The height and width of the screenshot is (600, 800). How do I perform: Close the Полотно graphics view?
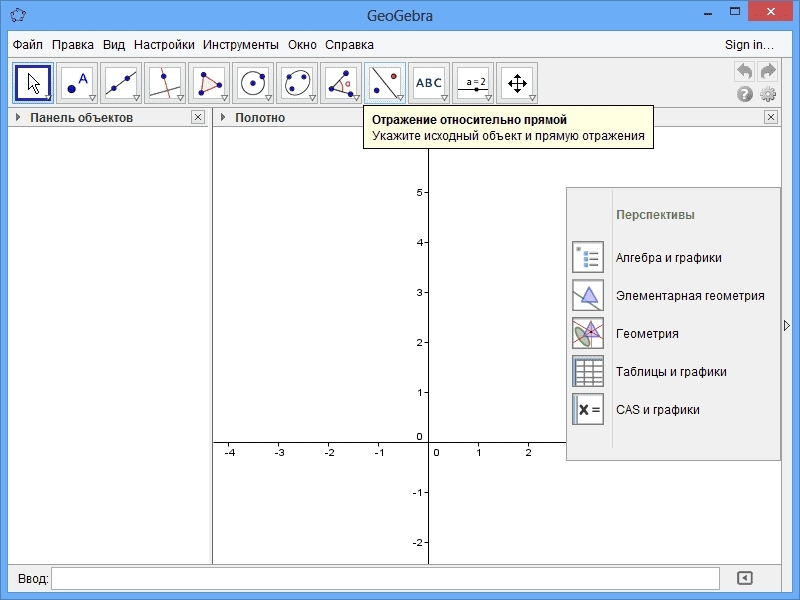click(x=771, y=117)
